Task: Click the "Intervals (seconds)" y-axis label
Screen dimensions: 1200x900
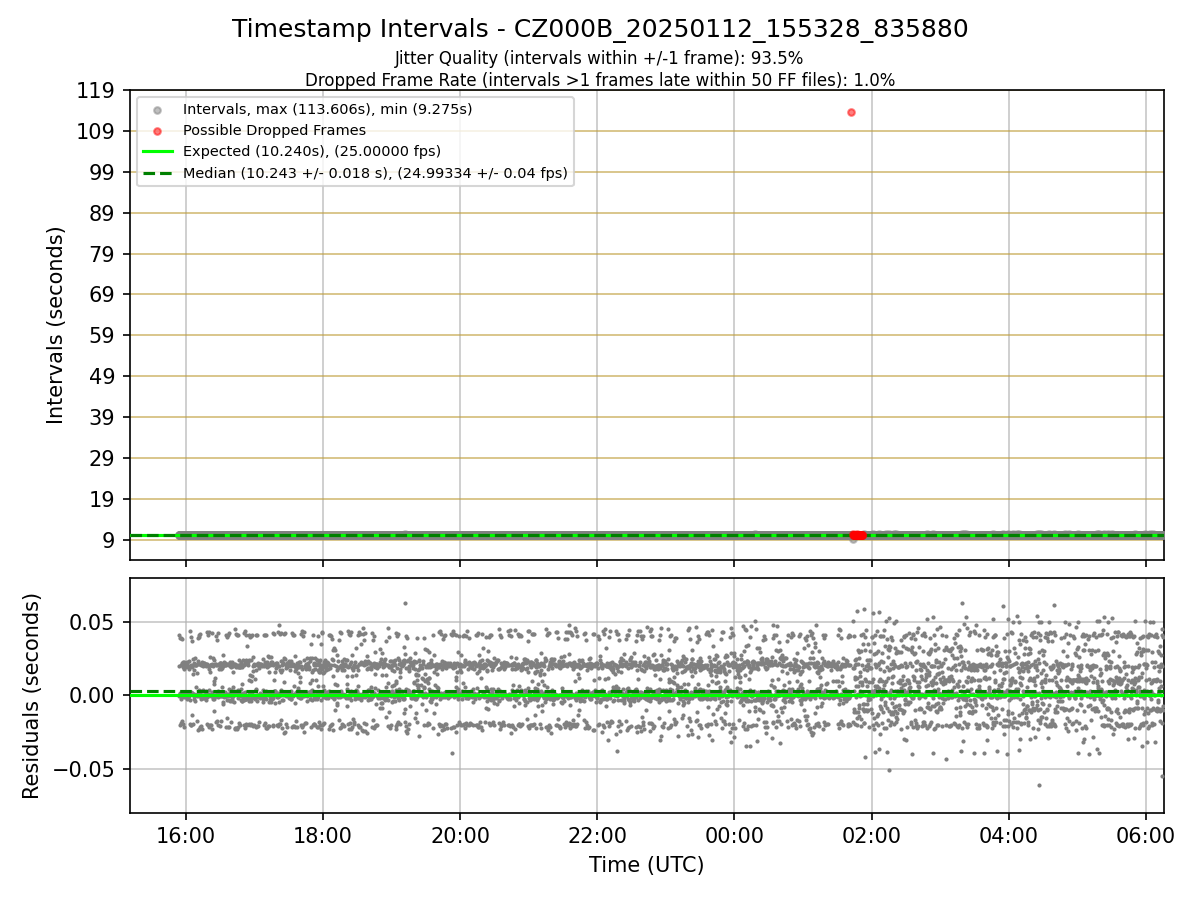Action: [56, 325]
